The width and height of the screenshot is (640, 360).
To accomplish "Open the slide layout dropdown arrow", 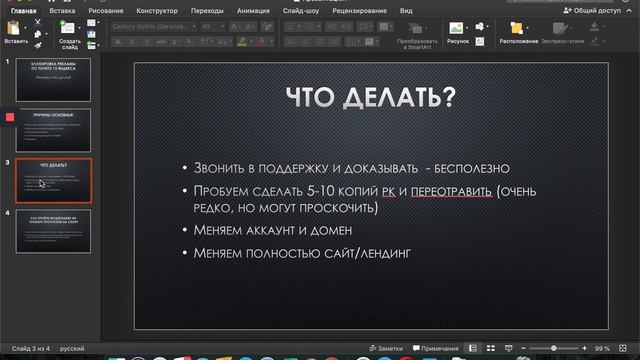I will click(98, 23).
